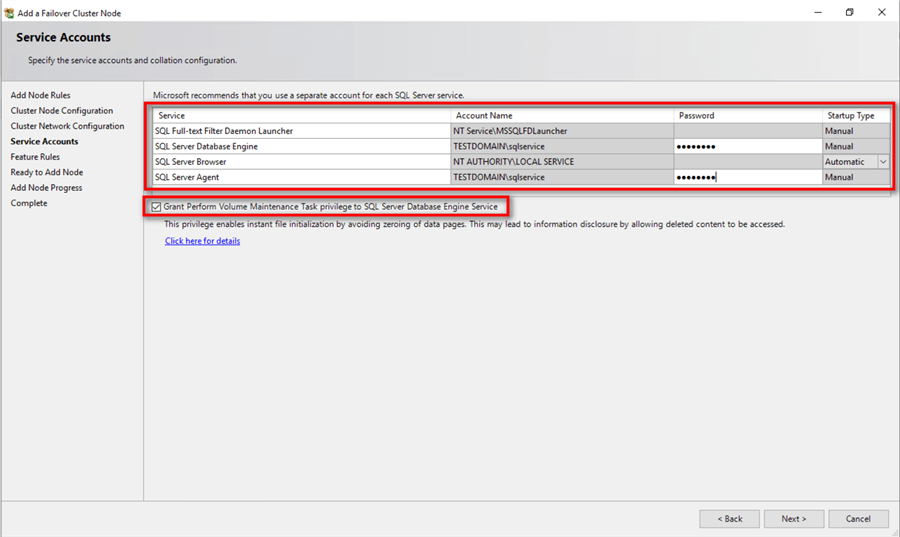Click Account Name column header
900x537 pixels.
(x=562, y=115)
